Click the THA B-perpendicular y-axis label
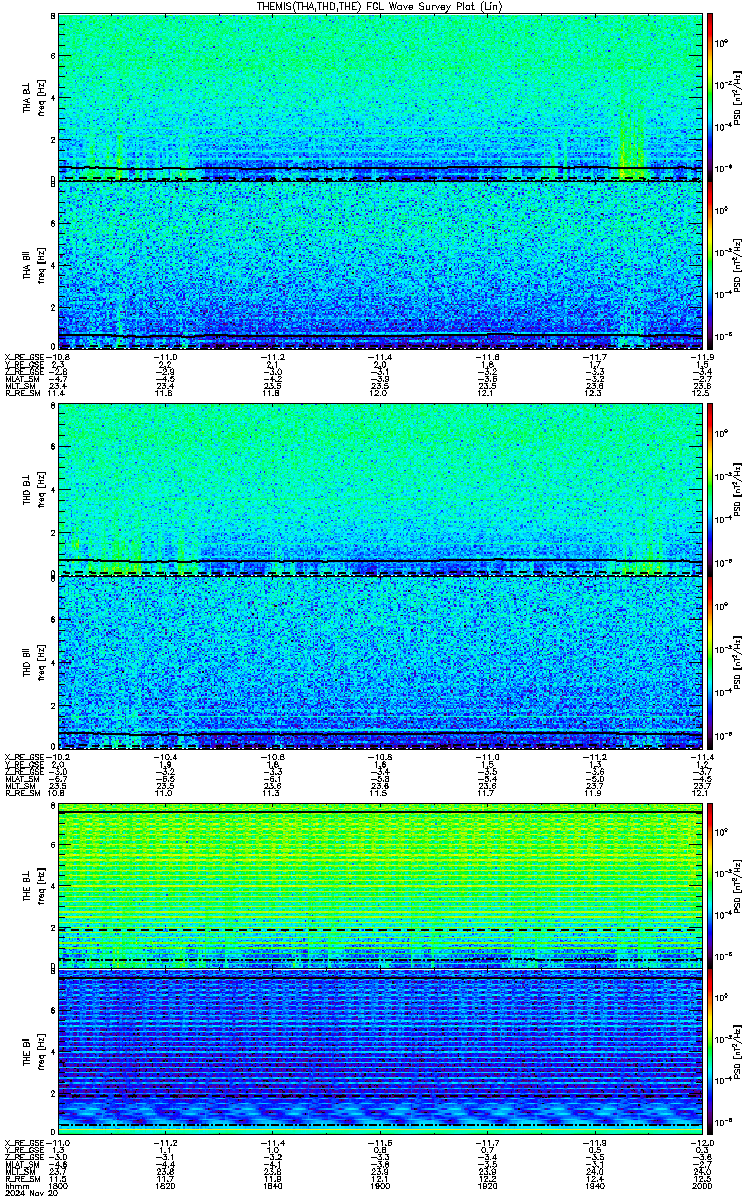The height and width of the screenshot is (1200, 750). pyautogui.click(x=29, y=97)
